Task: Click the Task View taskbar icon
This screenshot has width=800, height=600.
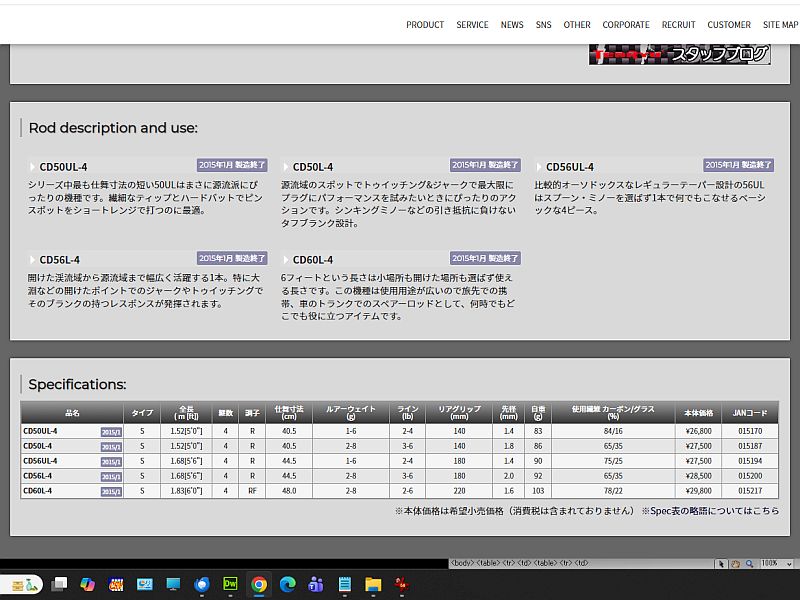Action: coord(61,584)
